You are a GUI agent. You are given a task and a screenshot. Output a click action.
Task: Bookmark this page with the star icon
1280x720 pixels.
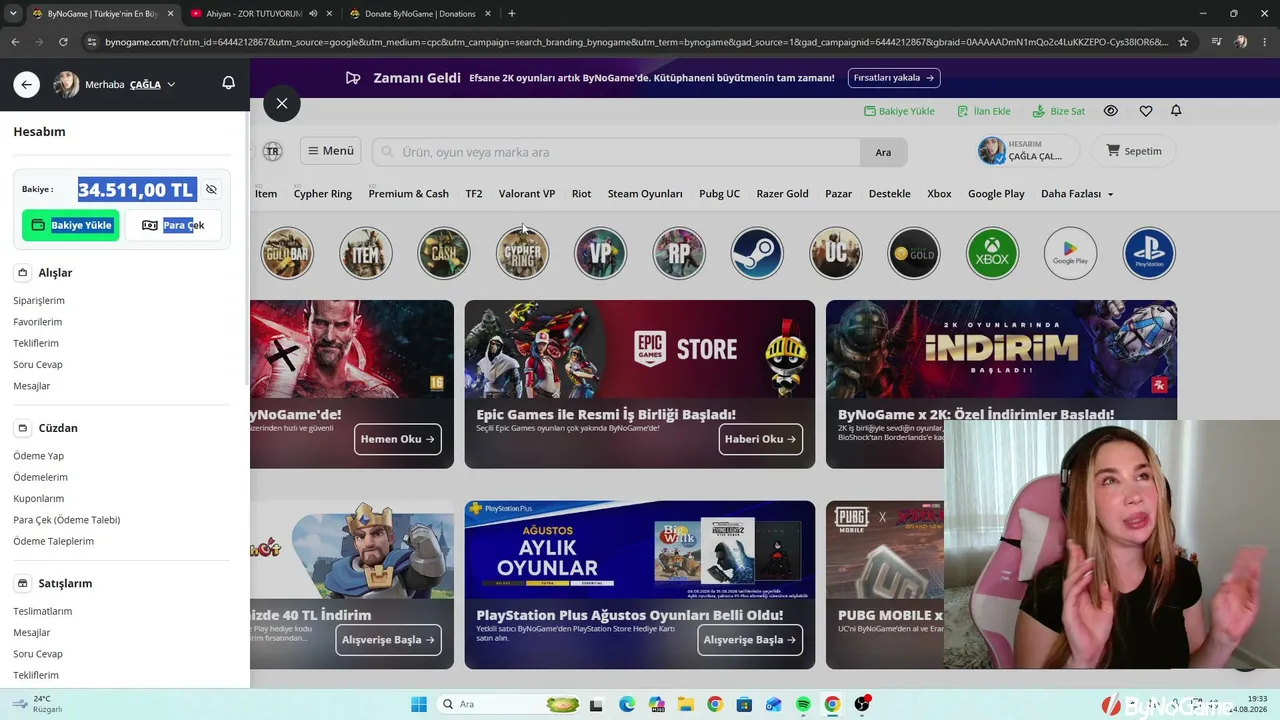click(1184, 42)
